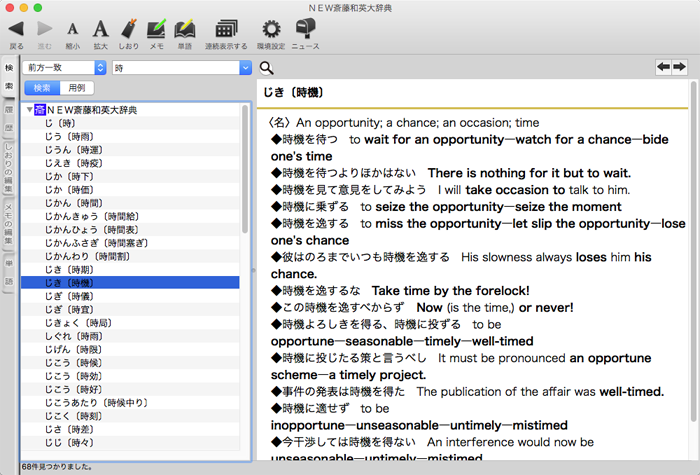Select the しぐれ〔時雨〕 entry
Image resolution: width=700 pixels, height=475 pixels.
tap(130, 336)
